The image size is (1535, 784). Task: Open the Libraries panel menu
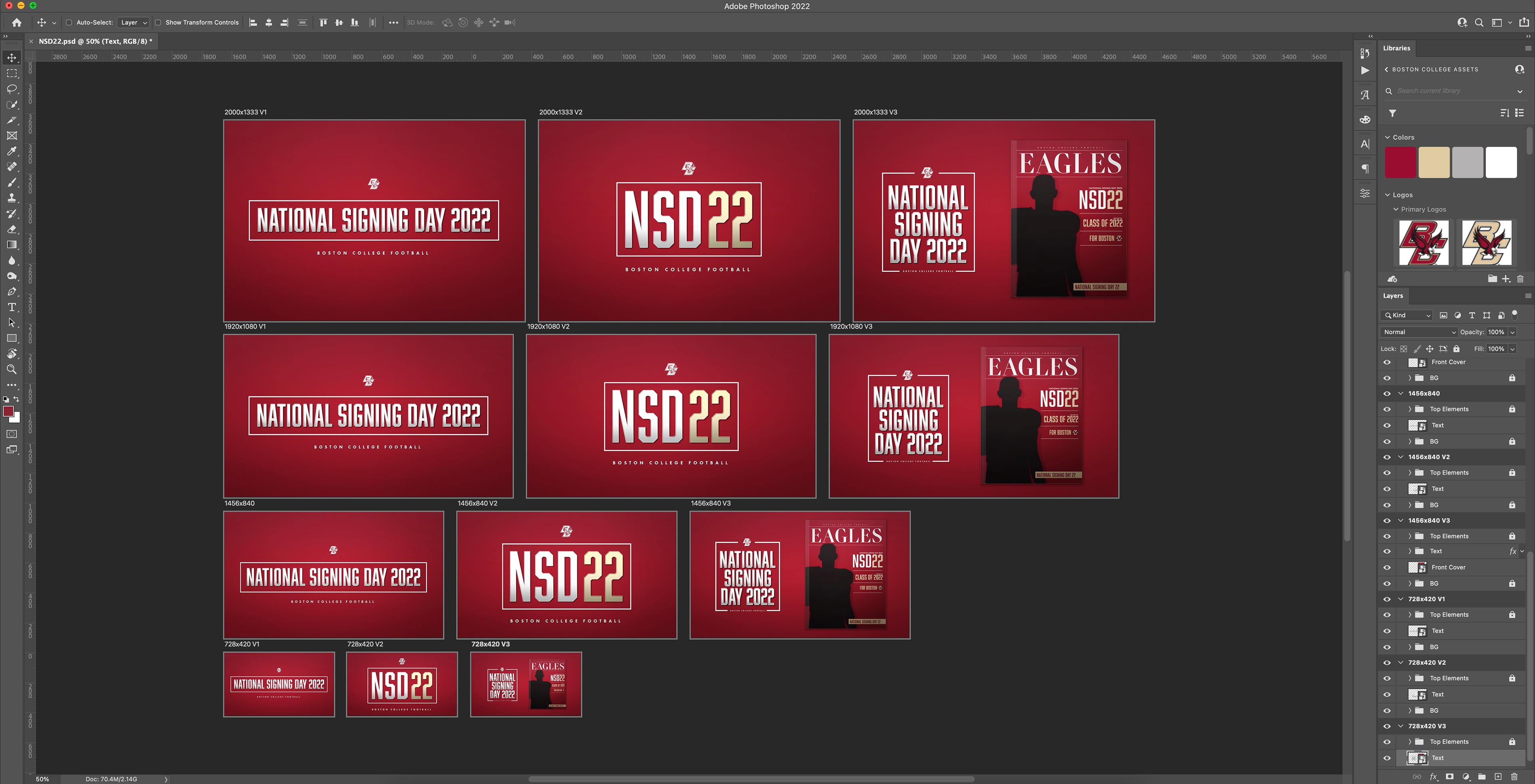[1528, 48]
